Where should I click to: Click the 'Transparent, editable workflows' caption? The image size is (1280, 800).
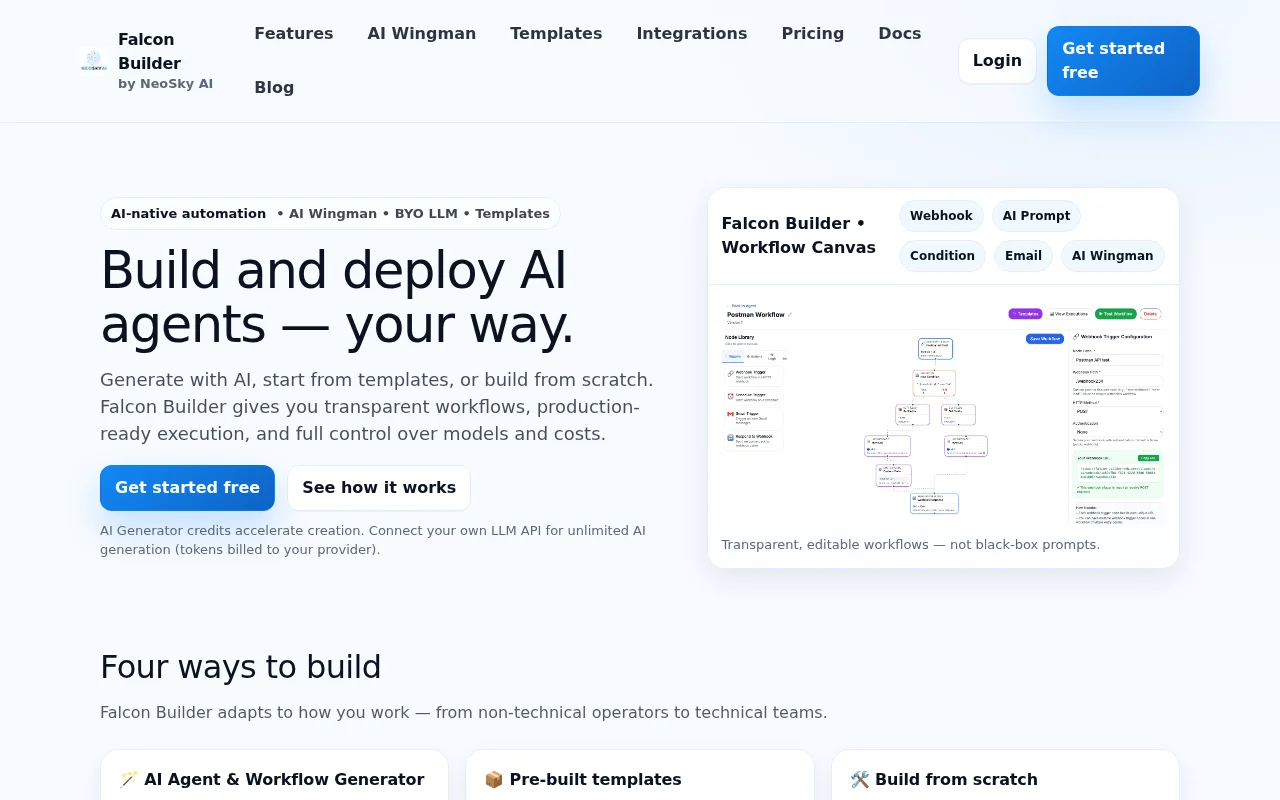click(910, 545)
